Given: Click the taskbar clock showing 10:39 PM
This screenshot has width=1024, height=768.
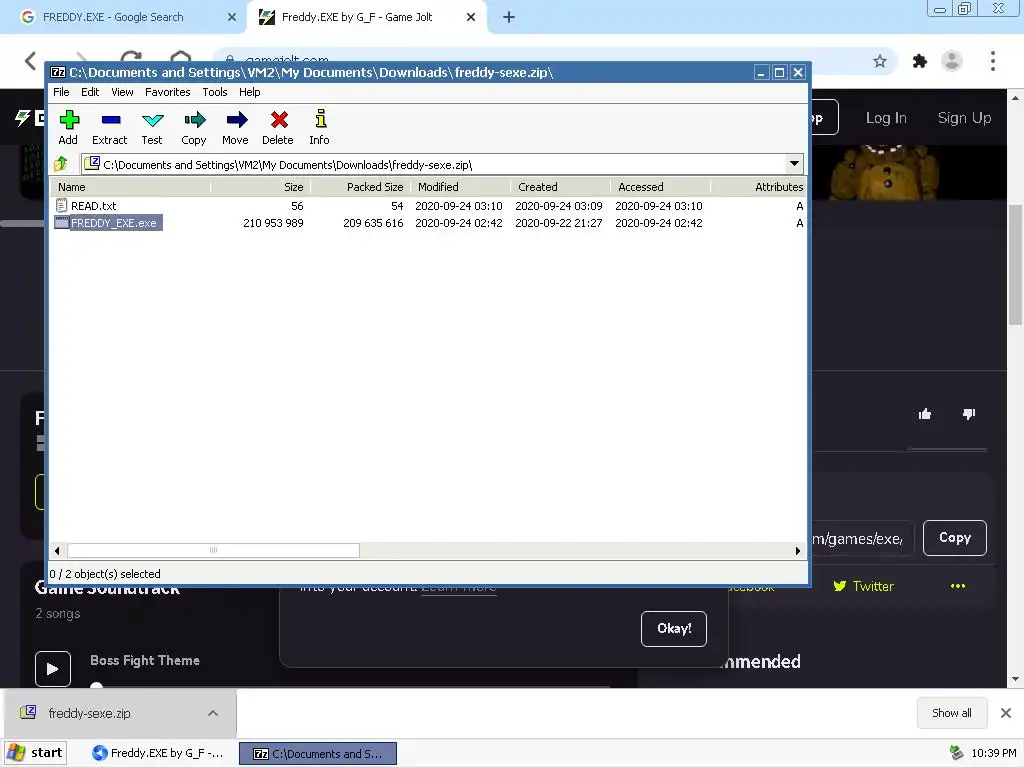Looking at the screenshot, I should point(993,753).
